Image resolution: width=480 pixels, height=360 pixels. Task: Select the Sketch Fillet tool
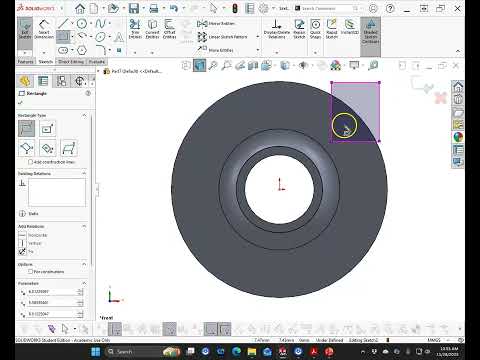tap(101, 50)
